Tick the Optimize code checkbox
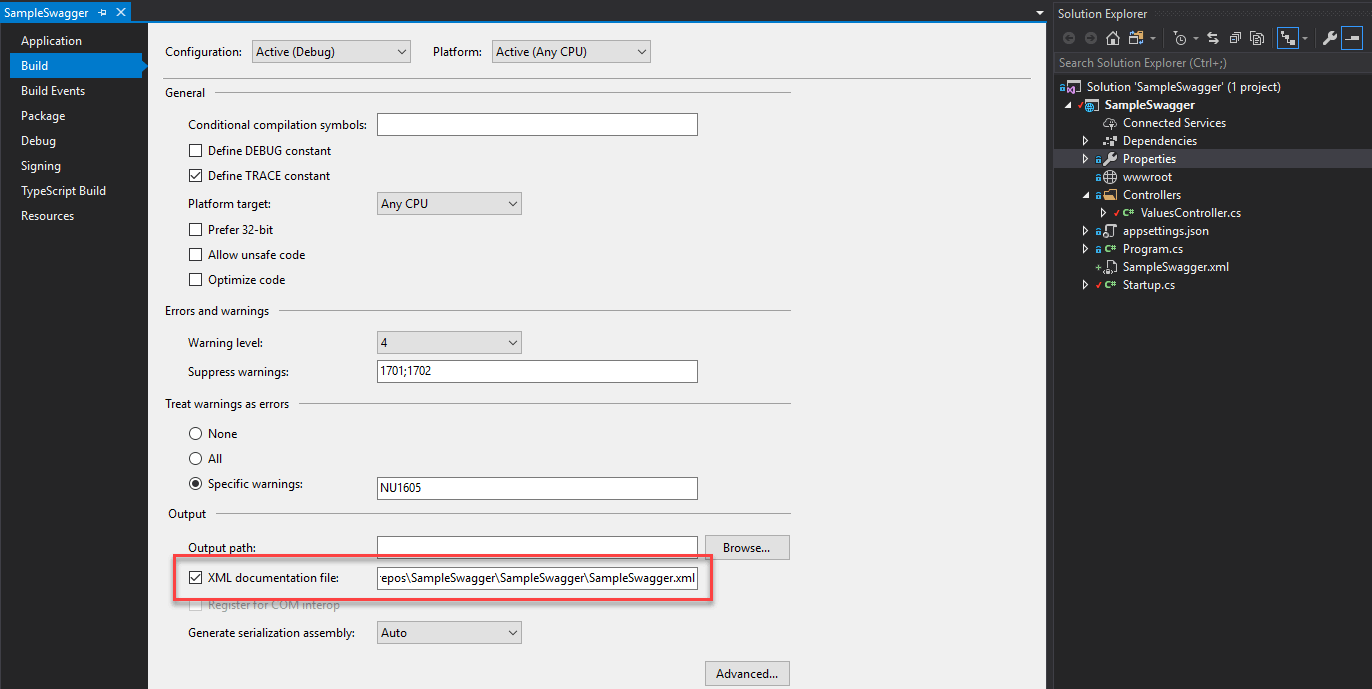Screen dimensions: 1372x689 [x=196, y=280]
